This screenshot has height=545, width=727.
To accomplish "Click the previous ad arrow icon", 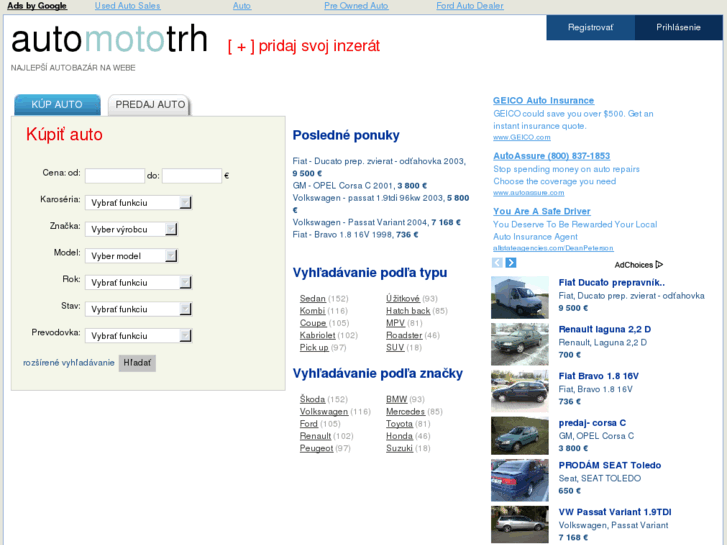I will click(497, 263).
